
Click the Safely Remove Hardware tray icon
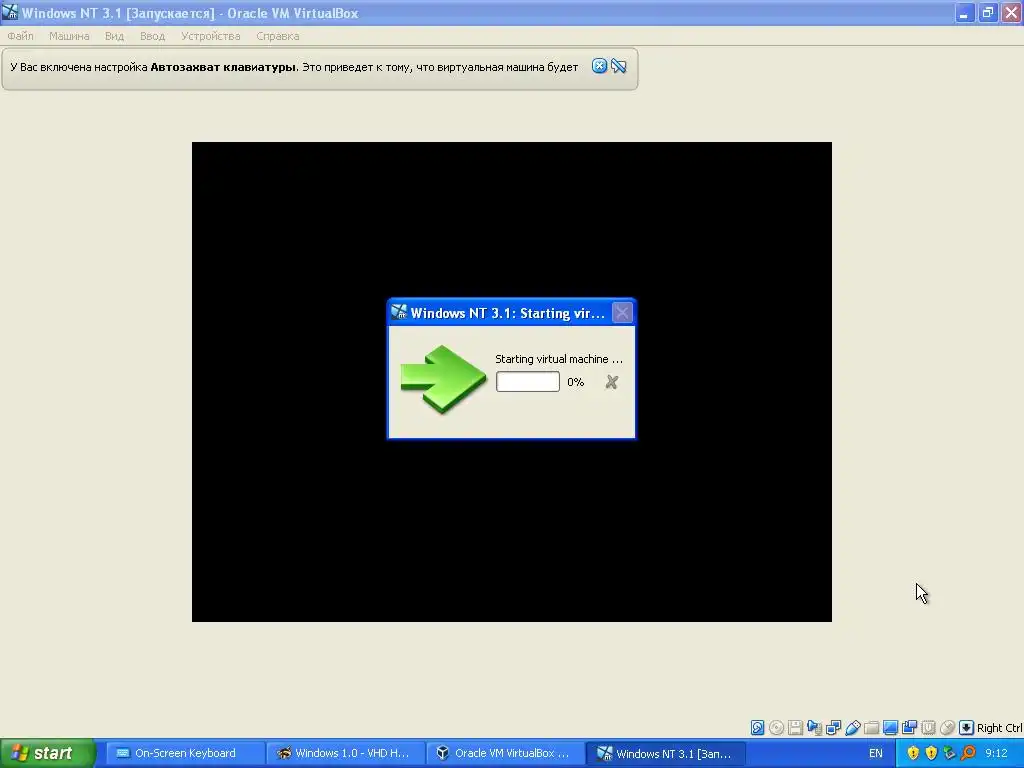click(x=950, y=753)
